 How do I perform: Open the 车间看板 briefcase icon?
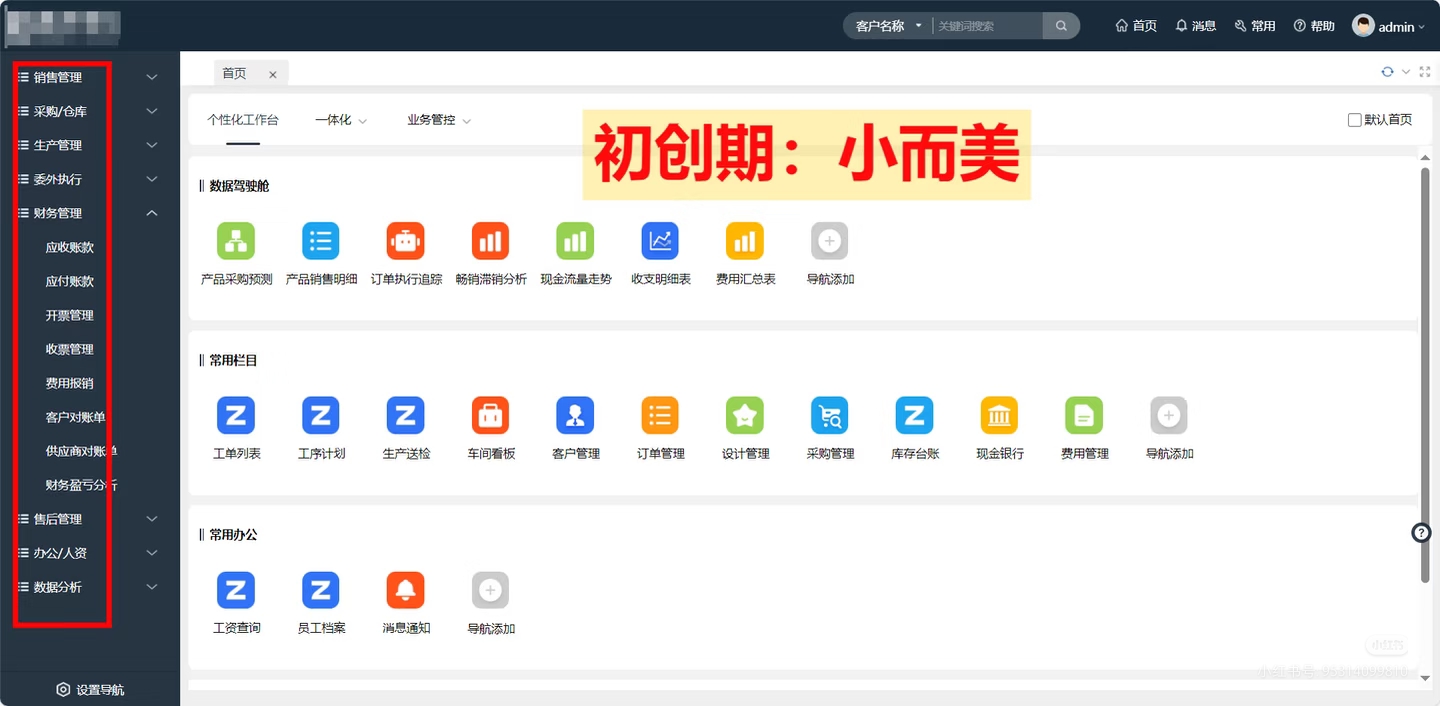[490, 415]
